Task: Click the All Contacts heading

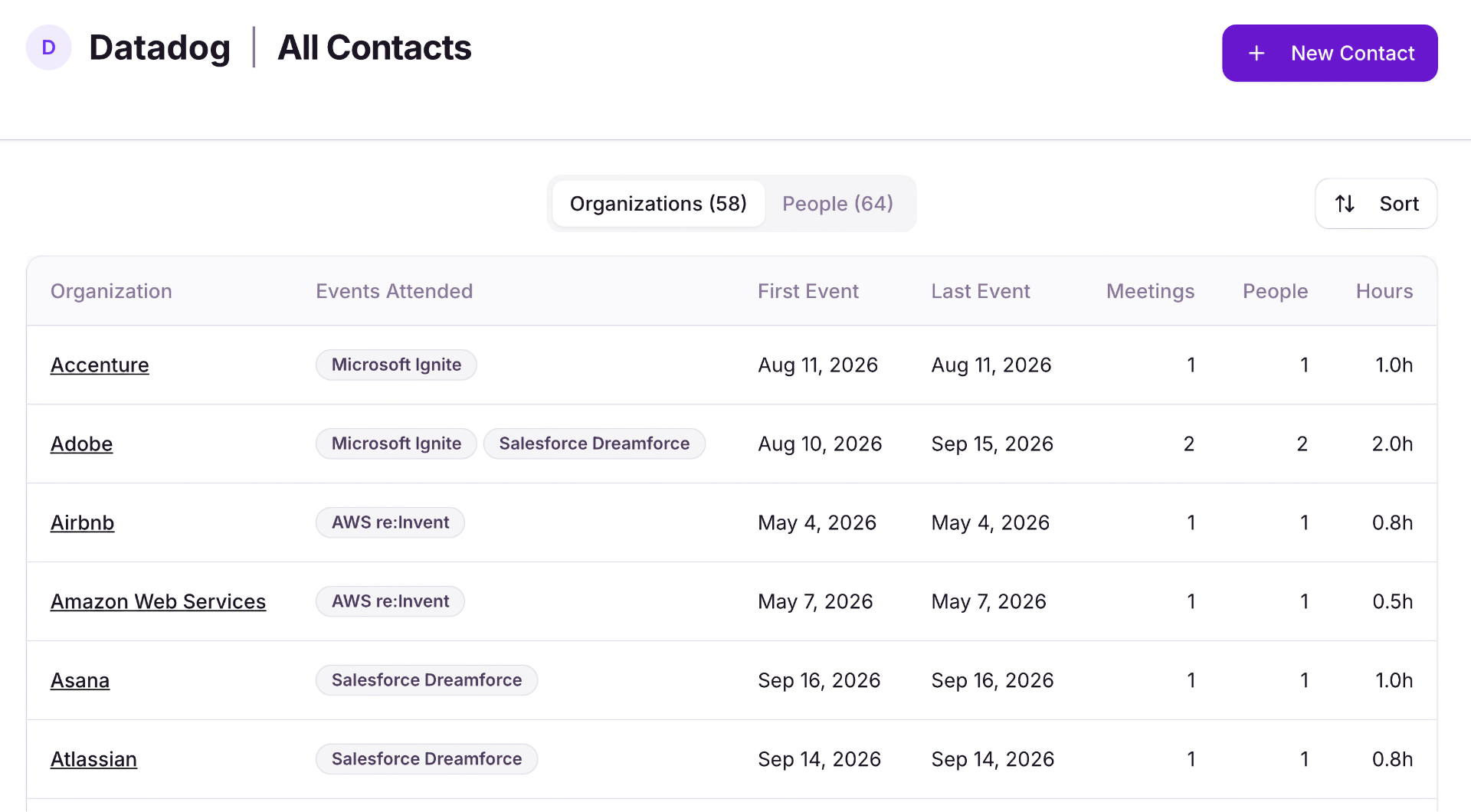Action: 374,47
